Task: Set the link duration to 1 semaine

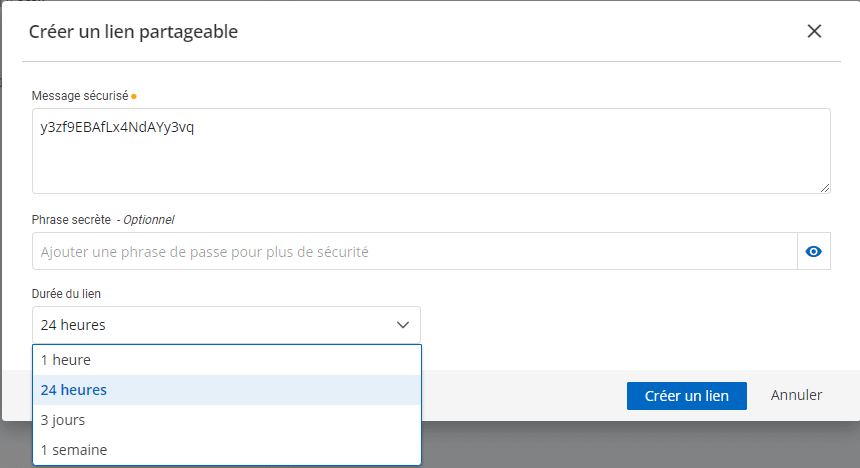Action: 226,450
